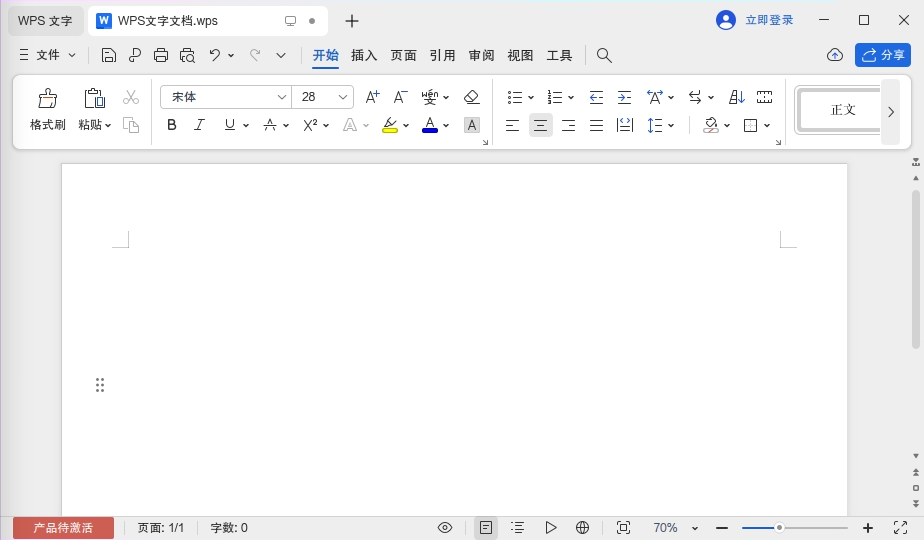Switch to the 插入 tab
The image size is (924, 540).
pyautogui.click(x=364, y=55)
